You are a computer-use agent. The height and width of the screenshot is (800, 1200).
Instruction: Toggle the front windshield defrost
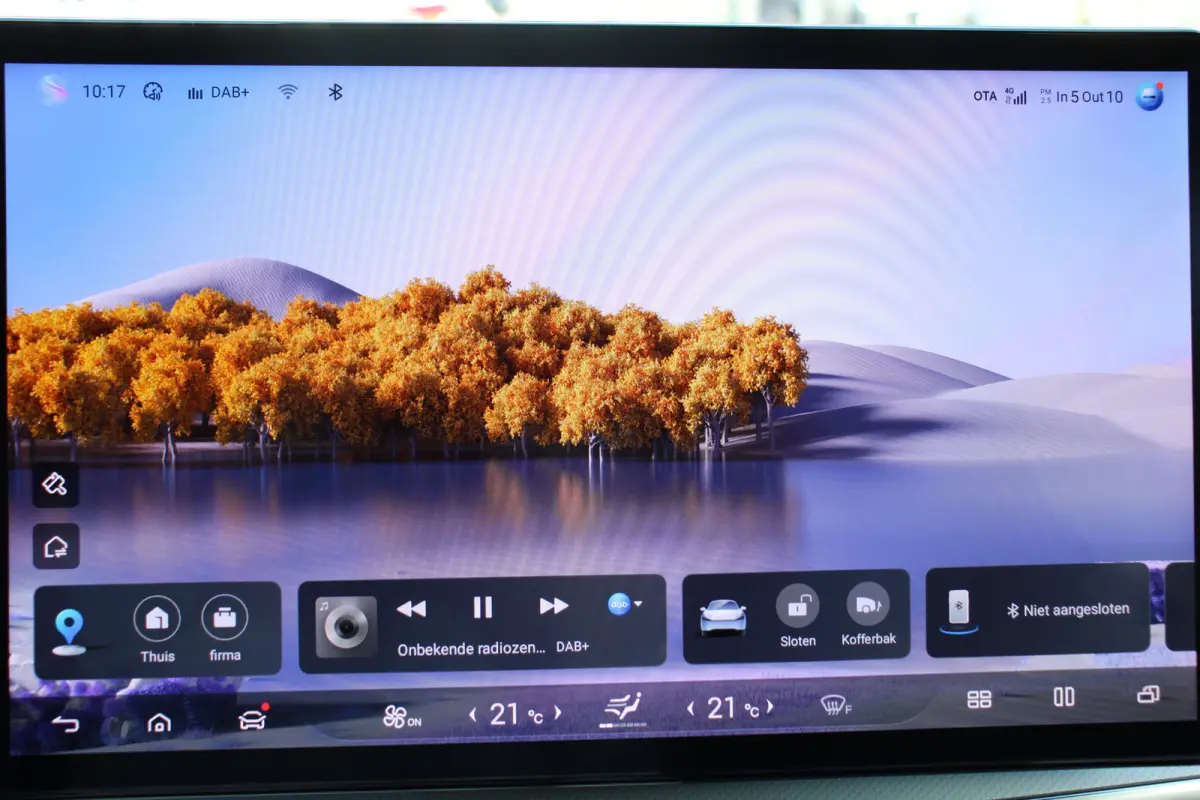point(836,706)
